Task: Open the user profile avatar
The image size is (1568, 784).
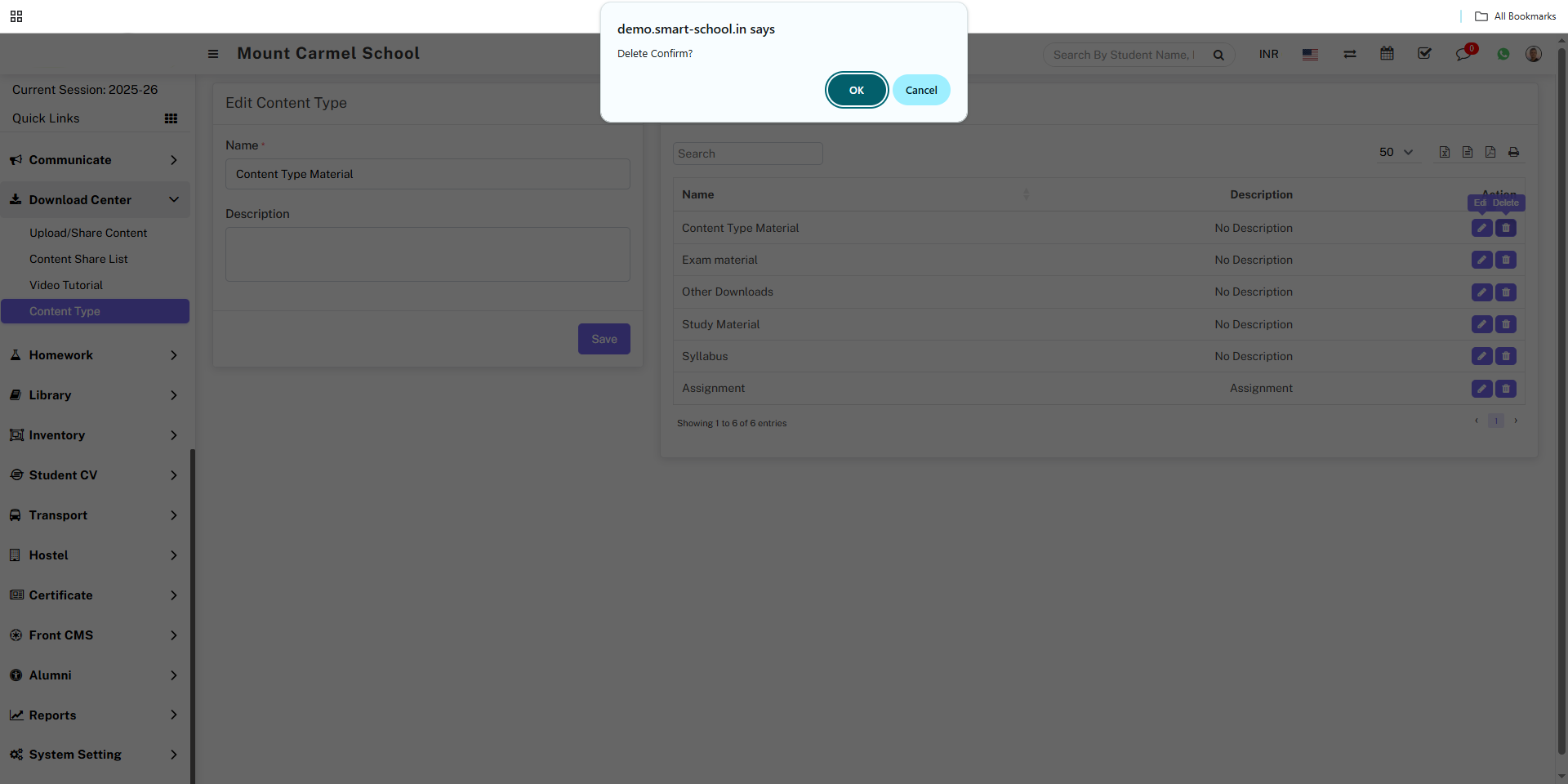Action: point(1534,54)
